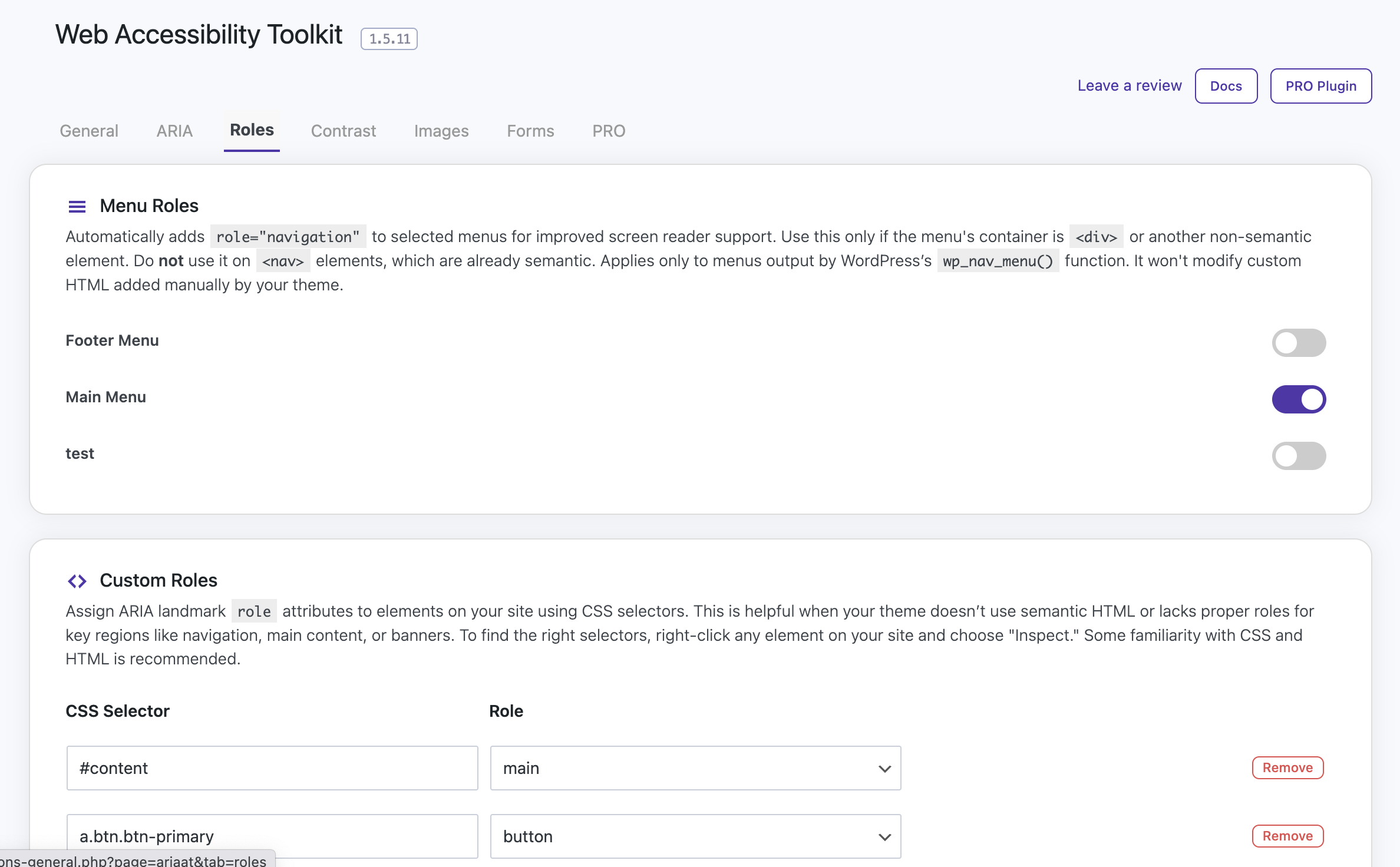Go to the Contrast tab
Viewport: 1400px width, 867px height.
343,131
